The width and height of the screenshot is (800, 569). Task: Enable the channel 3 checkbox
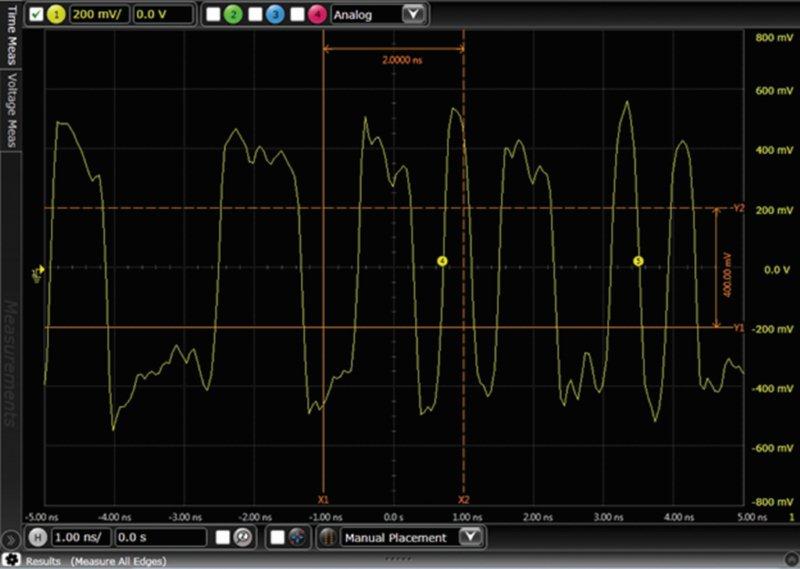coord(255,15)
